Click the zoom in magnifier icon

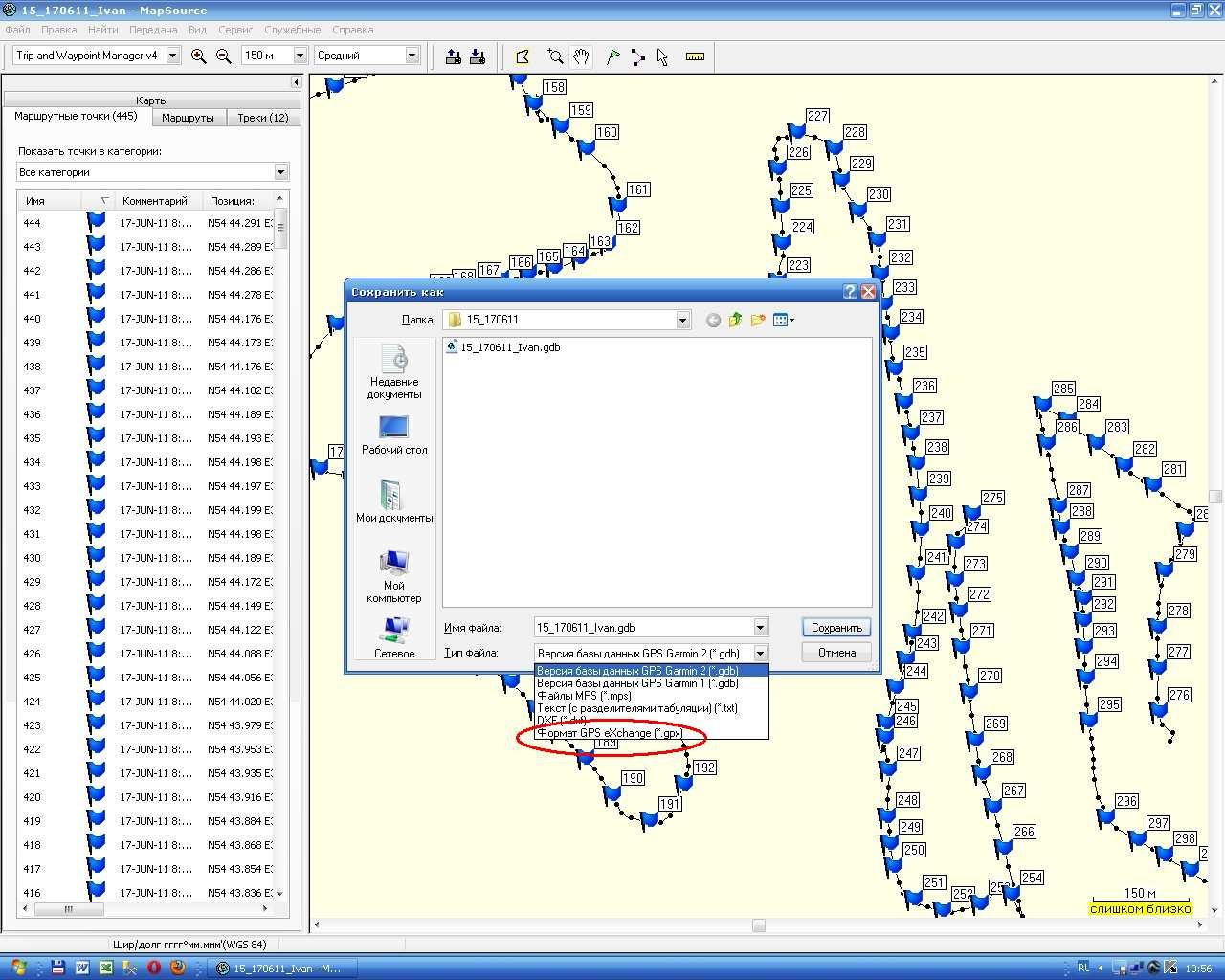[x=199, y=56]
